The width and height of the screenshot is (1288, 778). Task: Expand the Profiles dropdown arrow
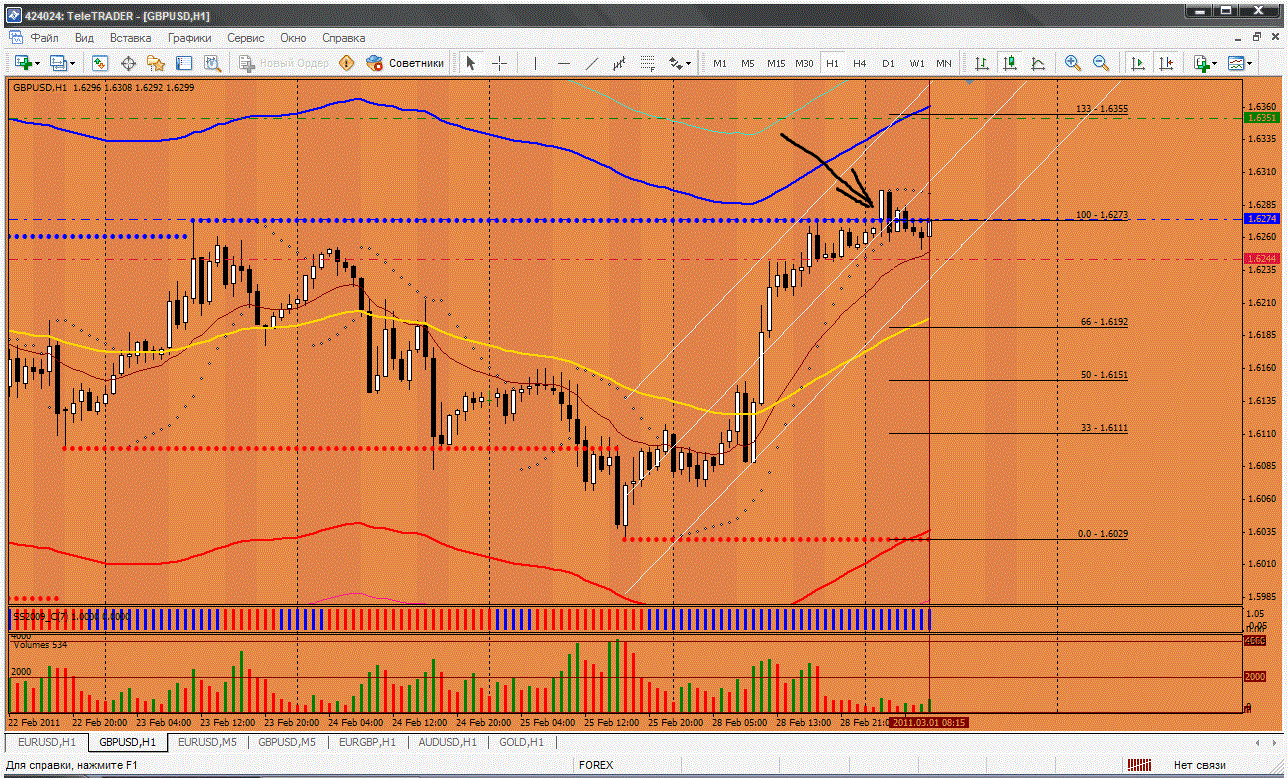[74, 63]
